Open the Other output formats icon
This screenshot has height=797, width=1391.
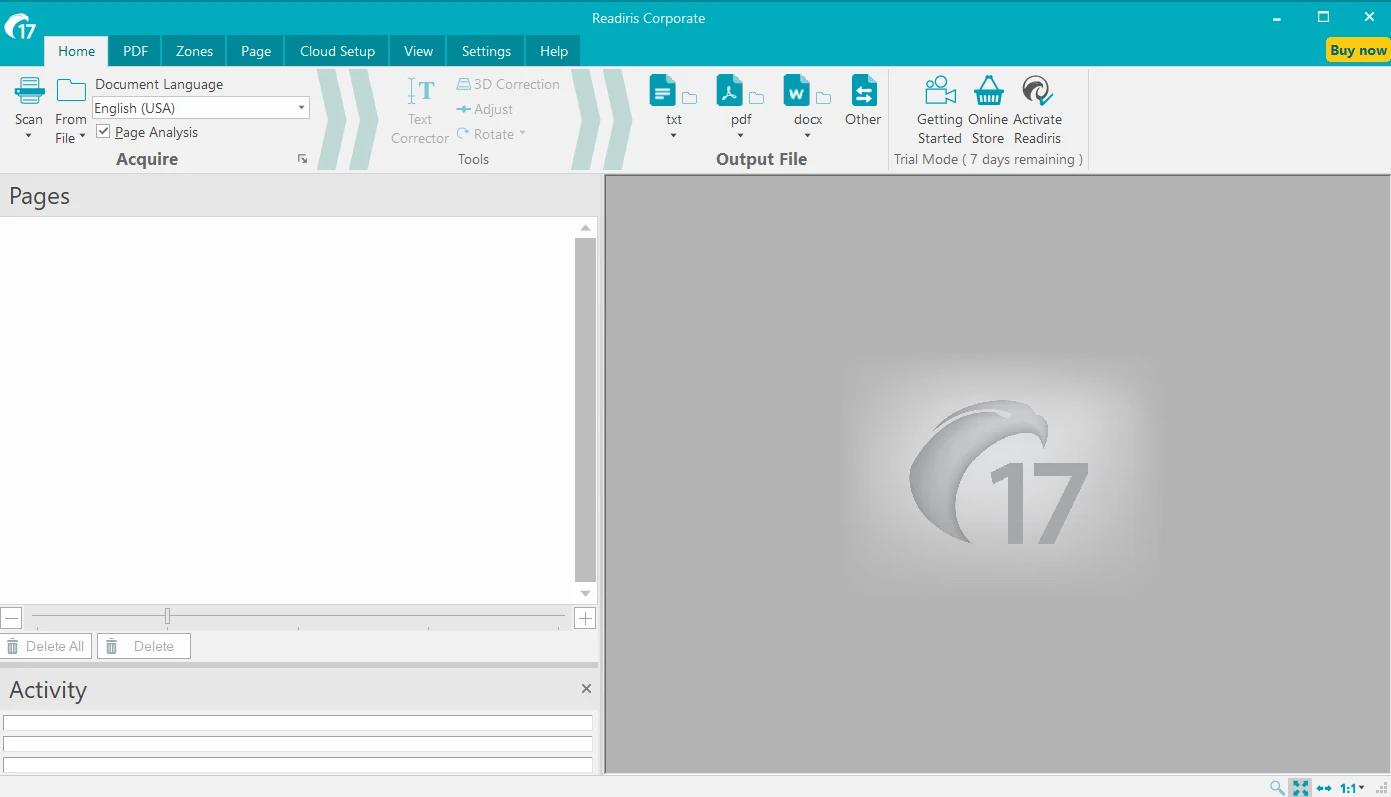tap(863, 92)
